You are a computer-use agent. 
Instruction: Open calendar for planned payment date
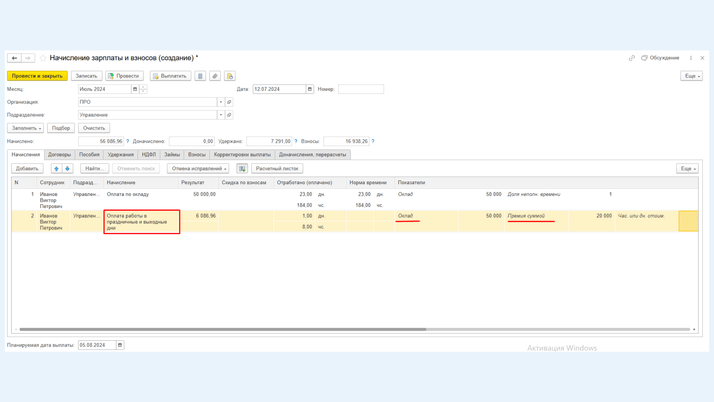[x=120, y=345]
